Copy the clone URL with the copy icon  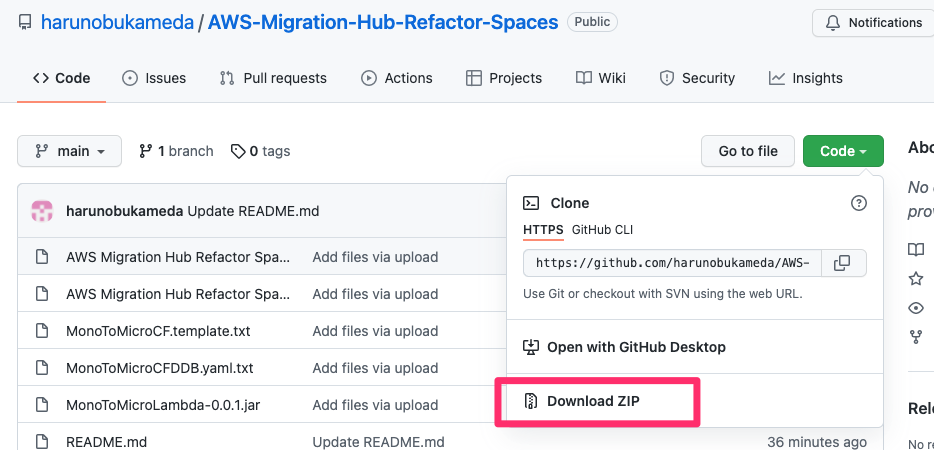(x=843, y=263)
